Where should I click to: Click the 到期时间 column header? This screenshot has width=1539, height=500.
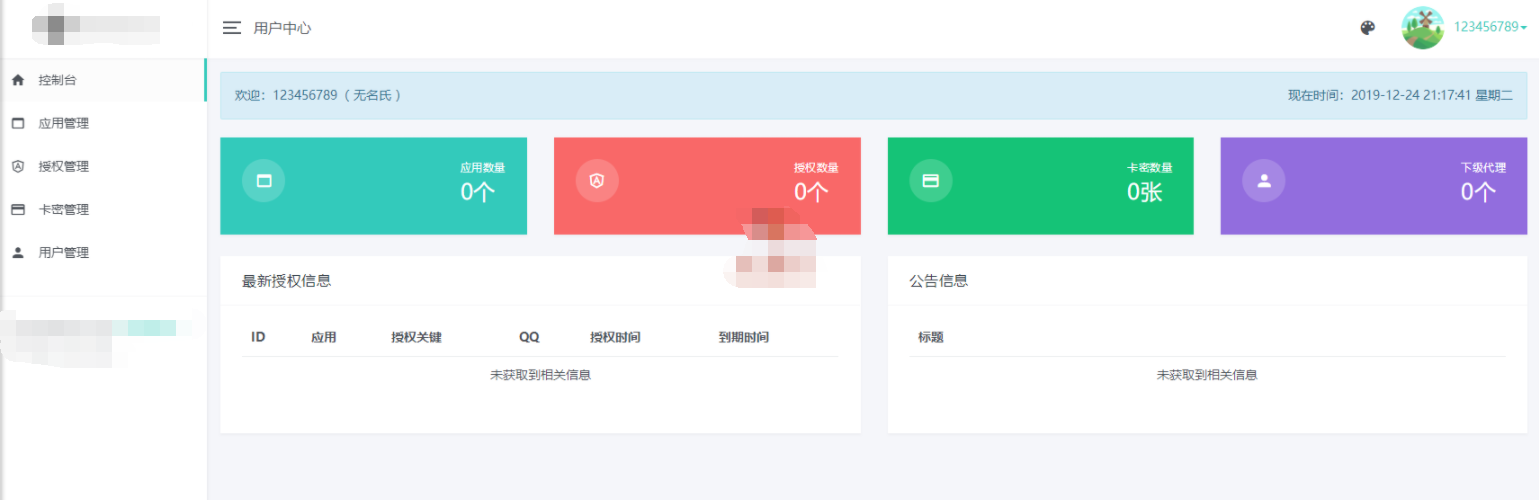click(x=743, y=337)
